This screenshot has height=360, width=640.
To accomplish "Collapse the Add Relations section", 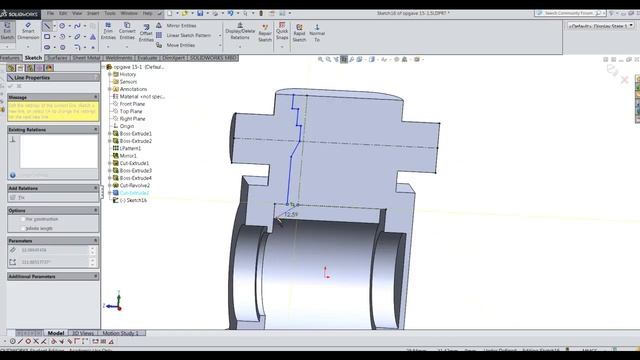I will (96, 188).
